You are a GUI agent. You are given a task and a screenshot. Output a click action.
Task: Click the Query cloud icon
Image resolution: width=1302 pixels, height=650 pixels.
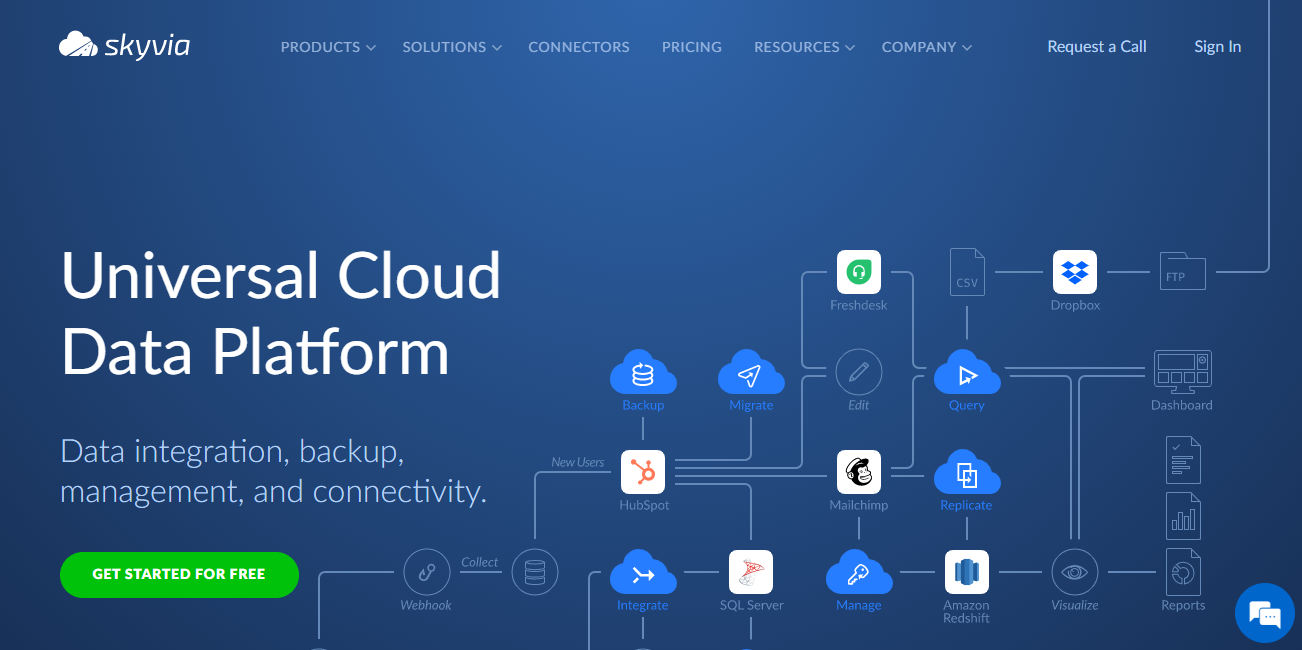click(x=967, y=372)
